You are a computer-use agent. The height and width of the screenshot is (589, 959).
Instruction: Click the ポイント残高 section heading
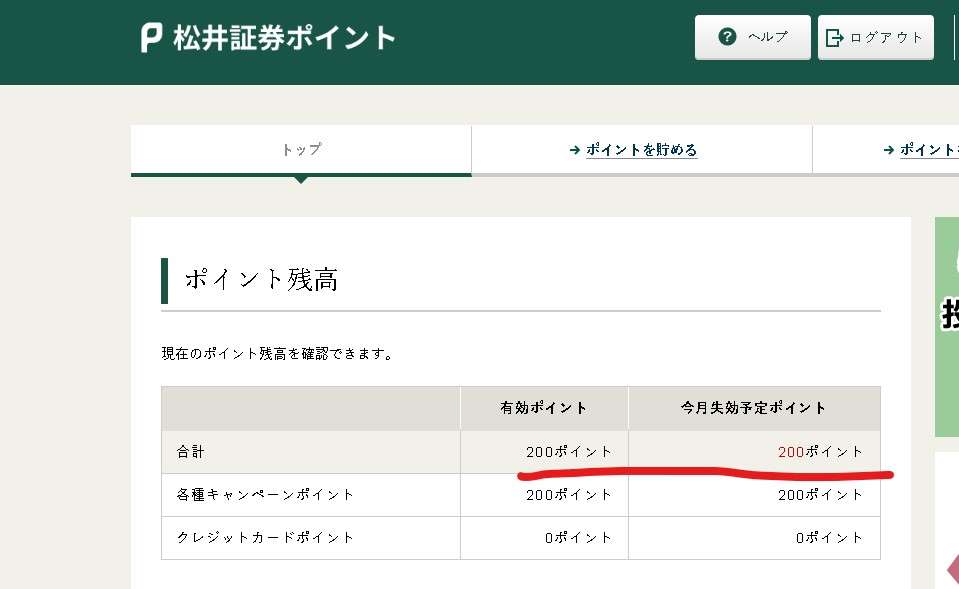coord(261,280)
